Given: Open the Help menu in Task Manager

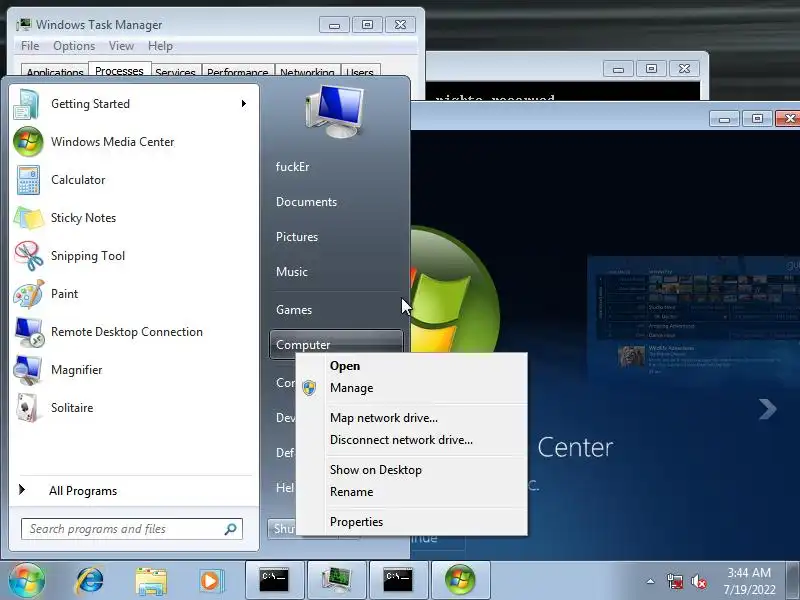Looking at the screenshot, I should pyautogui.click(x=160, y=46).
